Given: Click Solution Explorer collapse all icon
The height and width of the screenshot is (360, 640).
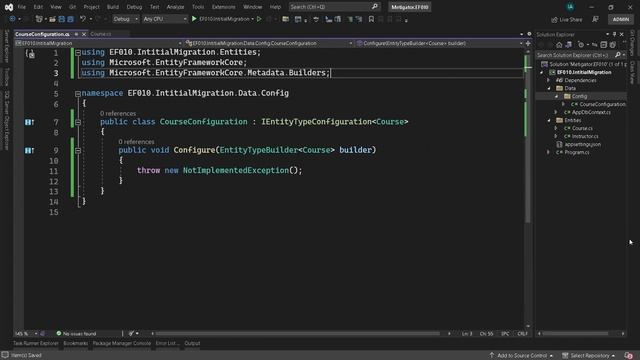Looking at the screenshot, I should click(x=603, y=45).
